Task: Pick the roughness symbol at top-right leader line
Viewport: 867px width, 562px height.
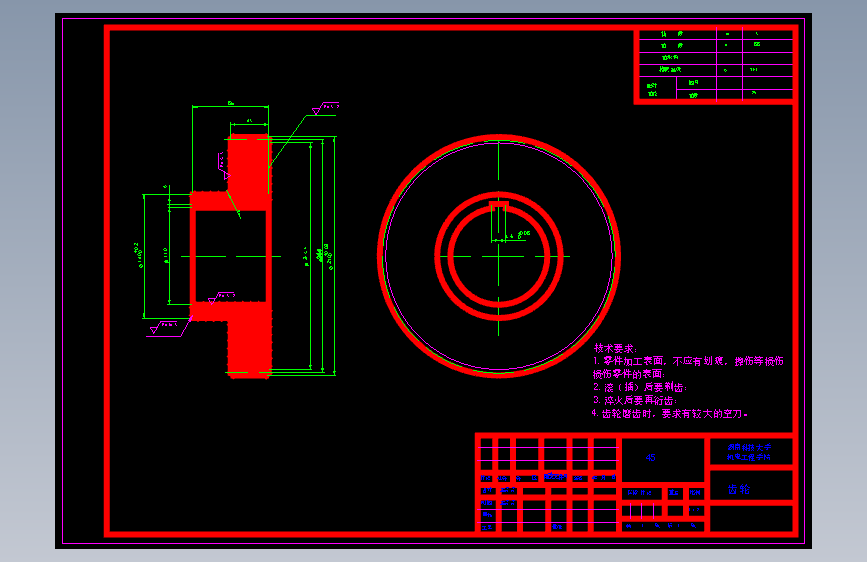Action: point(325,108)
